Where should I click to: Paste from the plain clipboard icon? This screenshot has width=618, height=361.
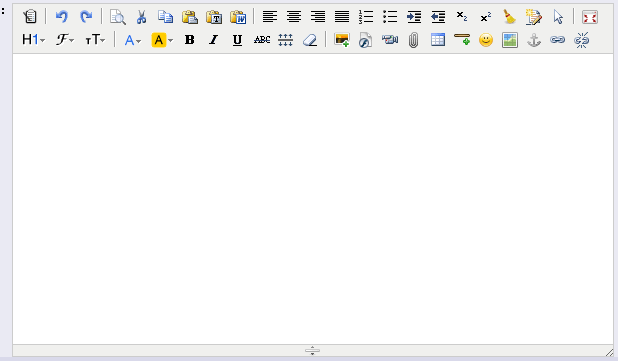pos(190,17)
